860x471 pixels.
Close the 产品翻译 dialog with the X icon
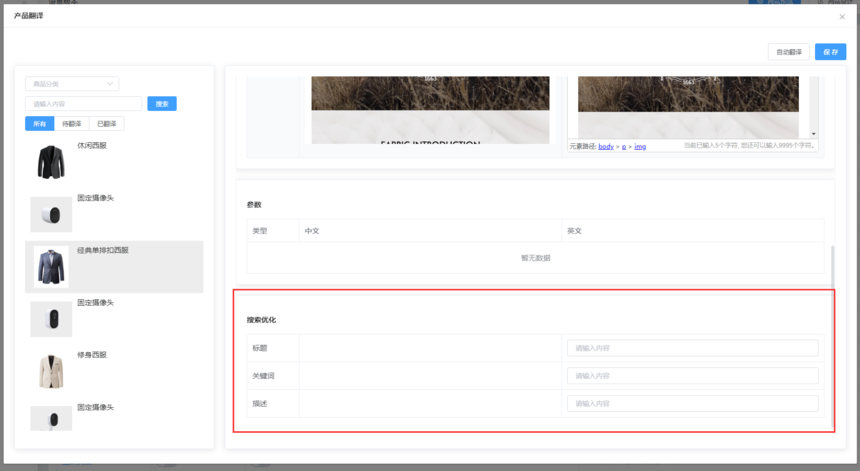click(841, 17)
